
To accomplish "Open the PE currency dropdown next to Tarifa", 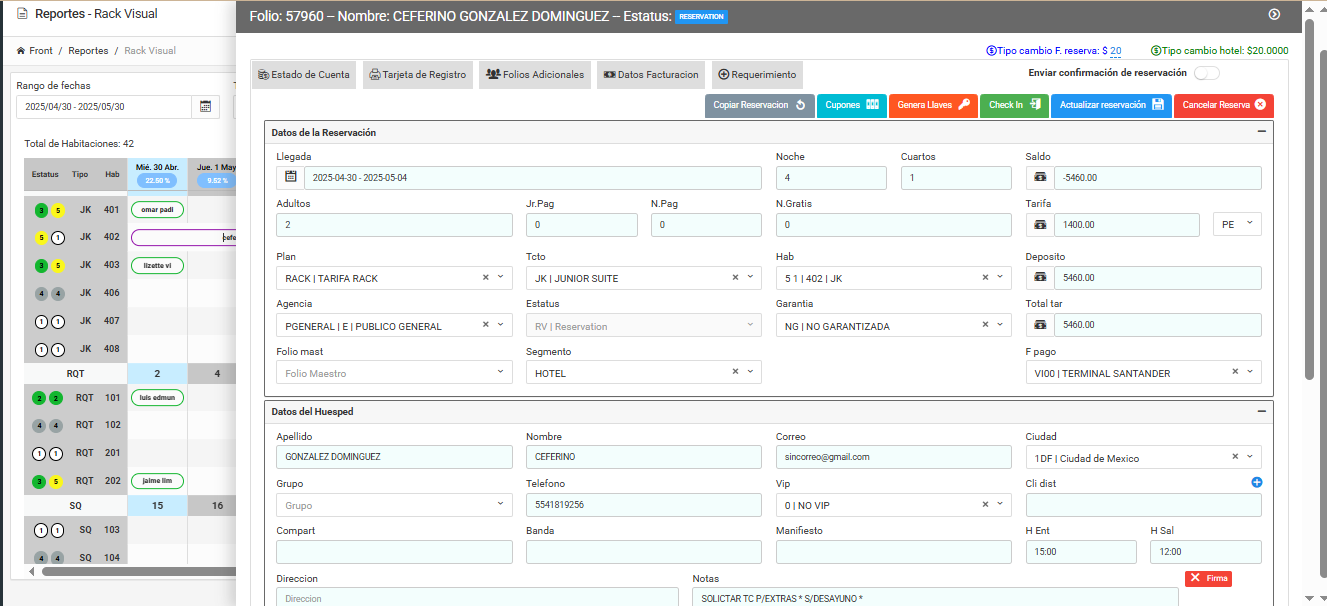I will [1237, 225].
